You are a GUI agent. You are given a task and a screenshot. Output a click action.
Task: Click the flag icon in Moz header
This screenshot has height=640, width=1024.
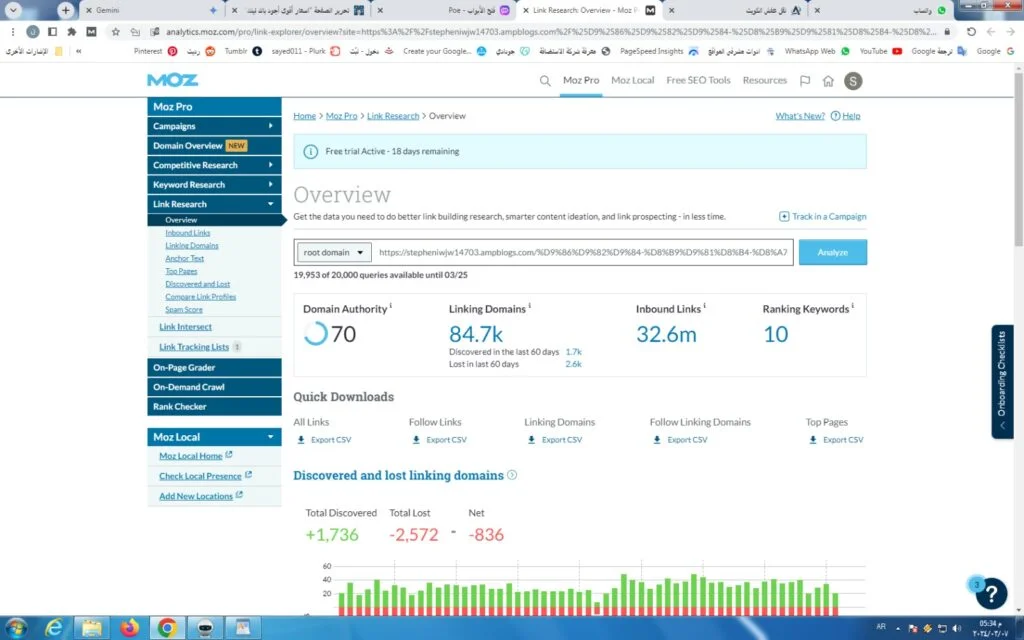tap(805, 81)
